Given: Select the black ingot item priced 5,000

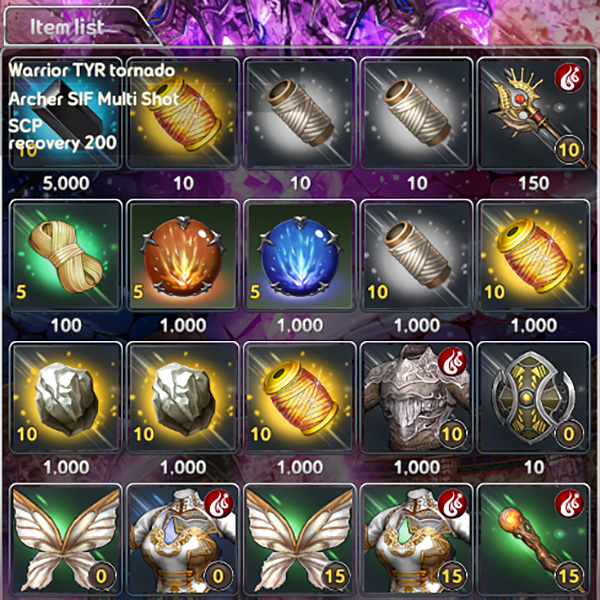Looking at the screenshot, I should [x=65, y=113].
